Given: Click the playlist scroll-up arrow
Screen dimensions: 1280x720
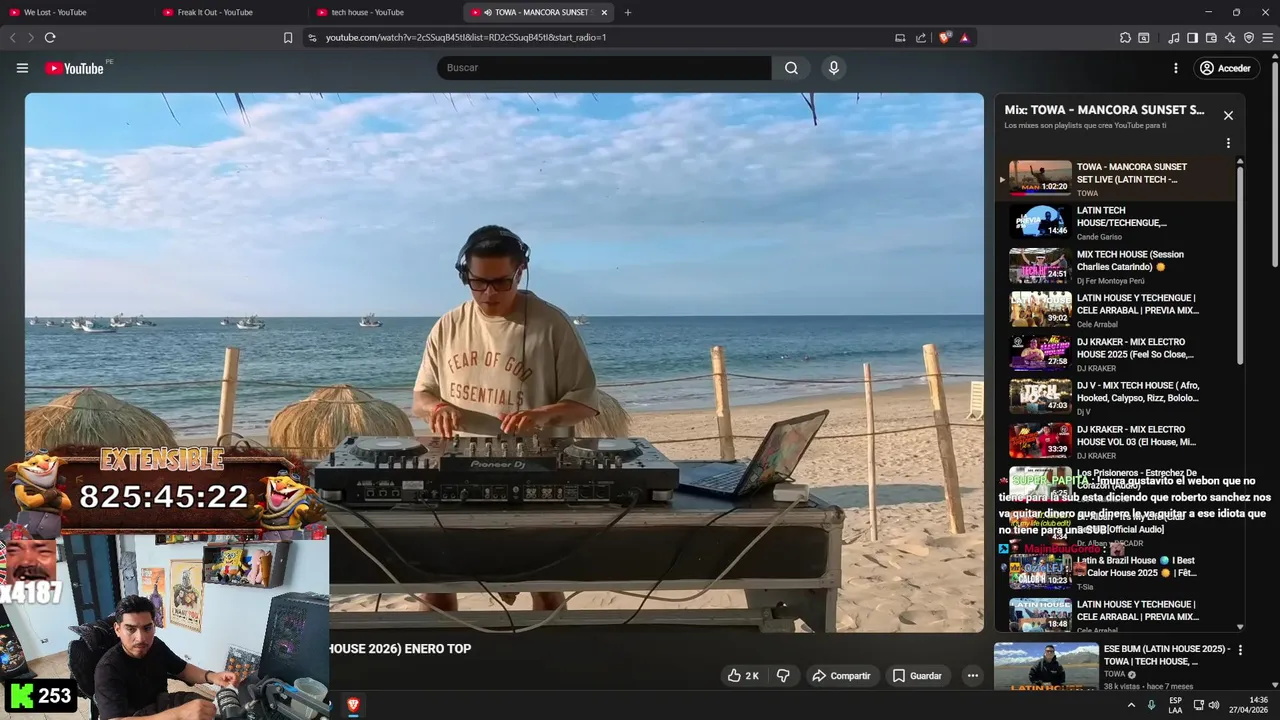Looking at the screenshot, I should pyautogui.click(x=1240, y=161).
